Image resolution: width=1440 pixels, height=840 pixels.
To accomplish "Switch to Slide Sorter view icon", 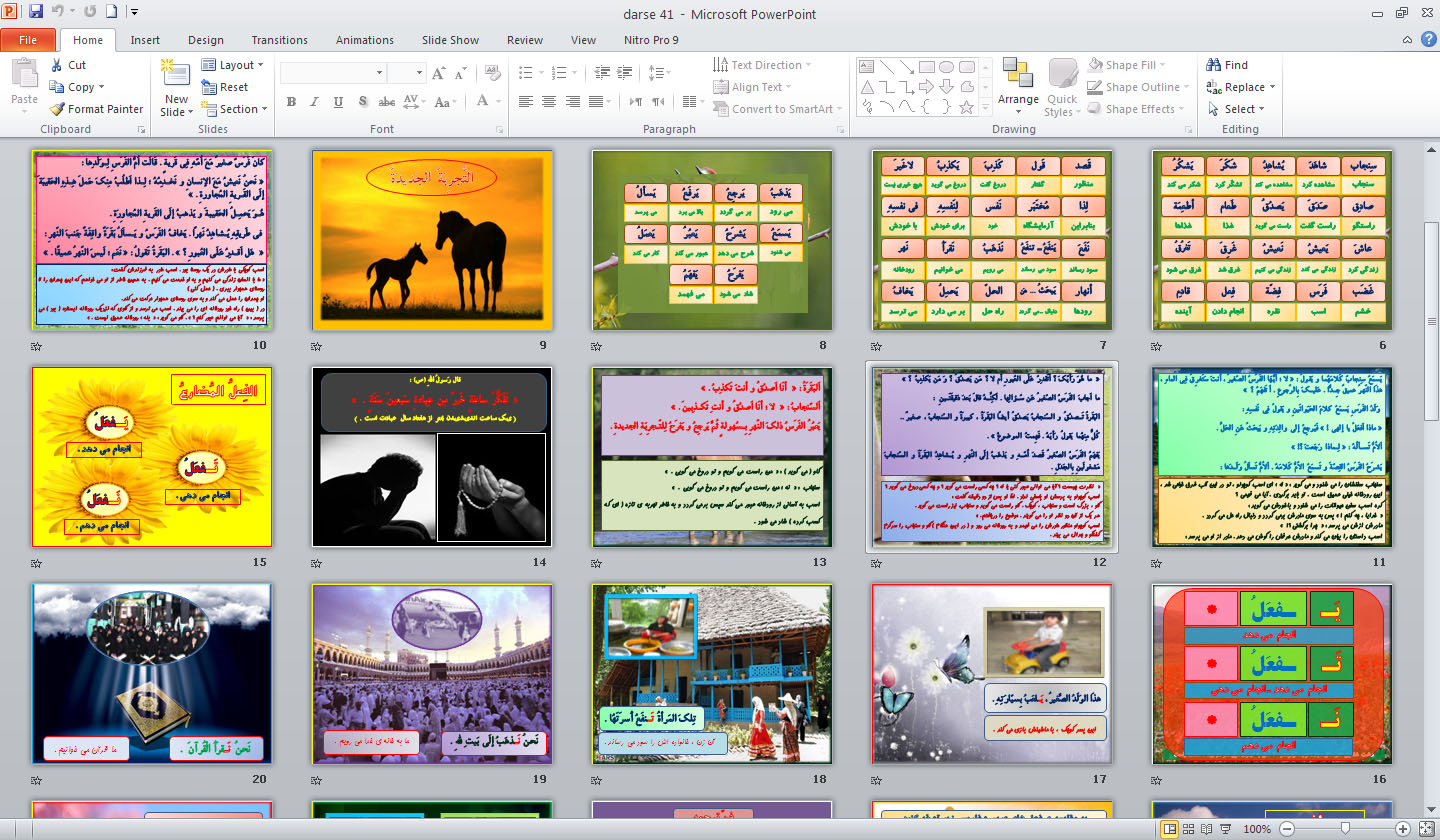I will (x=1187, y=829).
